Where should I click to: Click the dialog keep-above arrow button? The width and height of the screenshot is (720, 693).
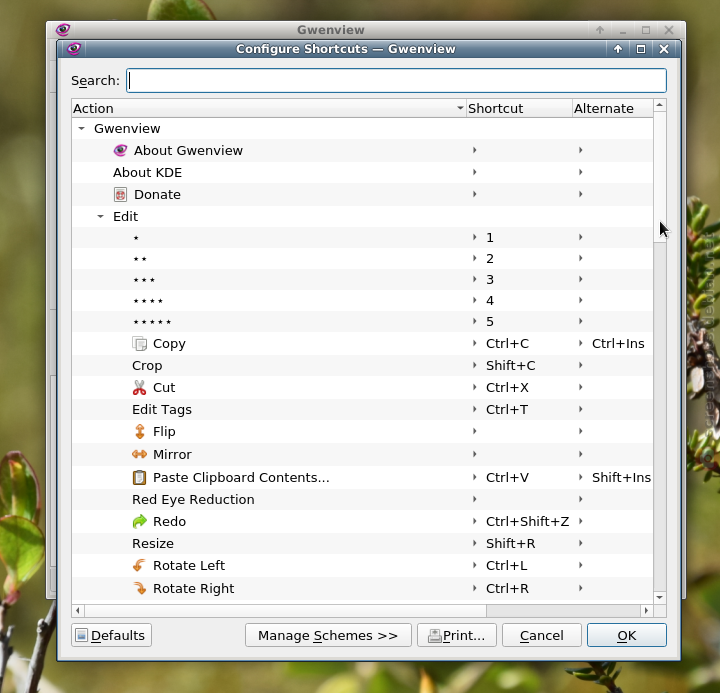pos(618,49)
